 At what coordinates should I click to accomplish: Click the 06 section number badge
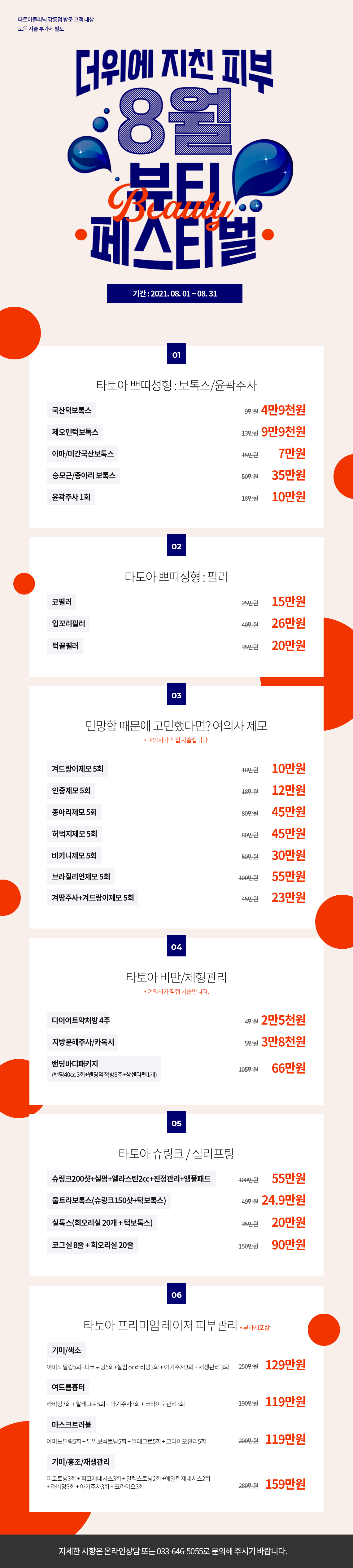point(176,1295)
